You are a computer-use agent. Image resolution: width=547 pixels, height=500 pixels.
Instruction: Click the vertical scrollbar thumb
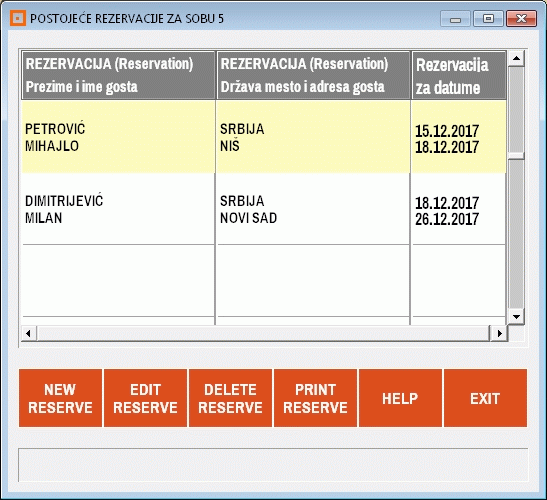point(516,110)
